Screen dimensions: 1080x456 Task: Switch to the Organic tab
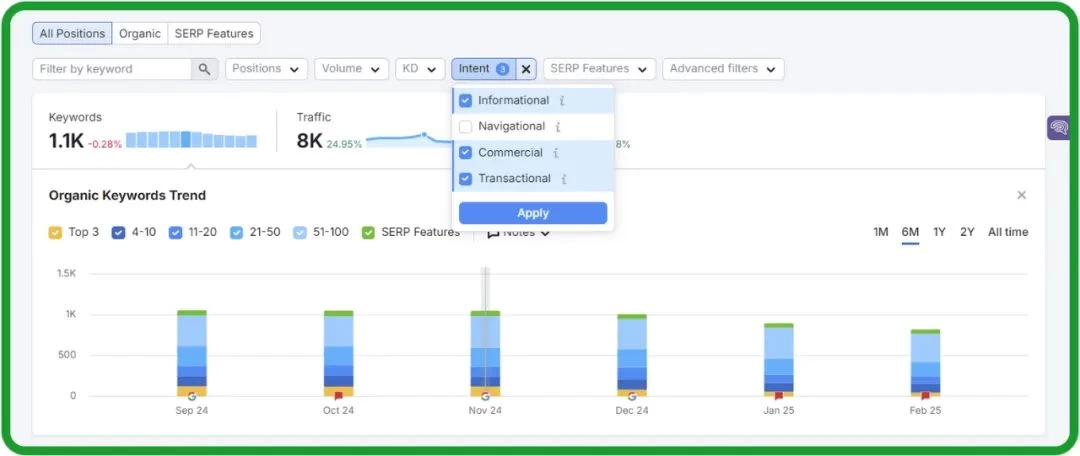140,33
